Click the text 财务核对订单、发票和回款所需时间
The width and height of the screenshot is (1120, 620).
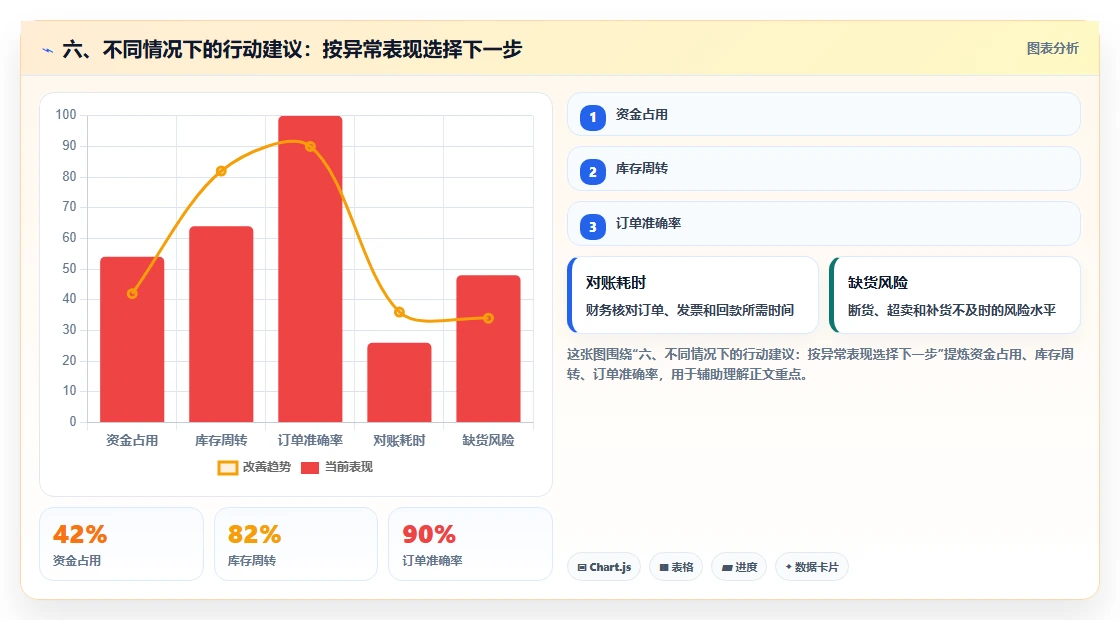pyautogui.click(x=689, y=310)
